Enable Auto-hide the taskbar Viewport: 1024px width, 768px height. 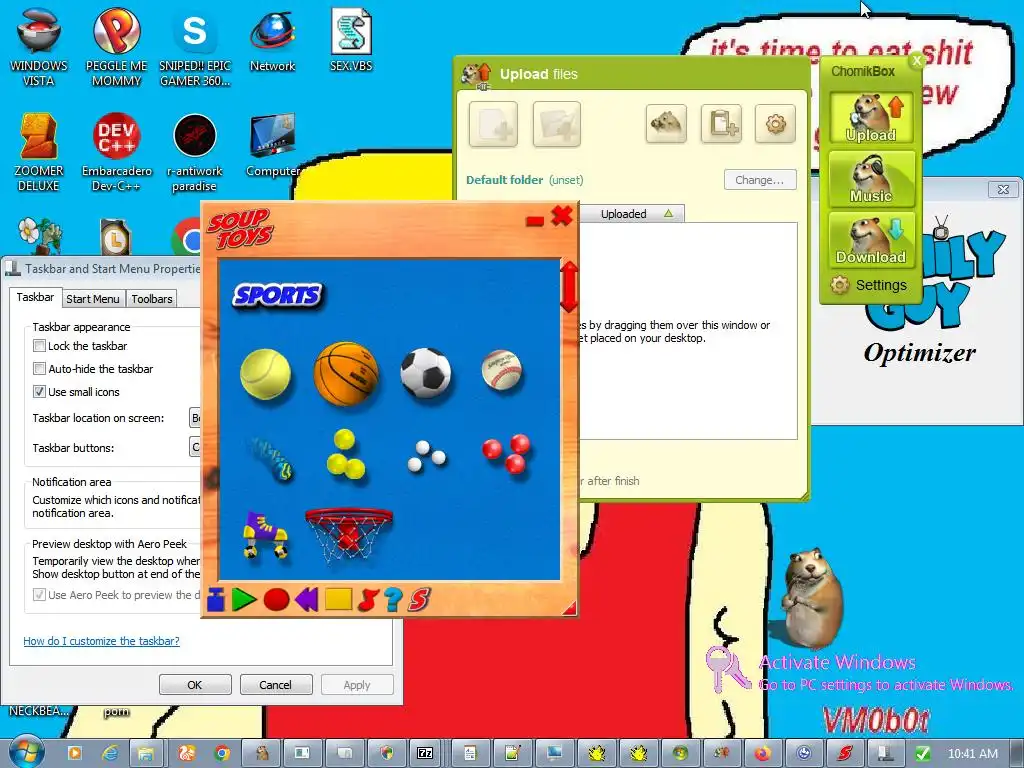coord(39,369)
